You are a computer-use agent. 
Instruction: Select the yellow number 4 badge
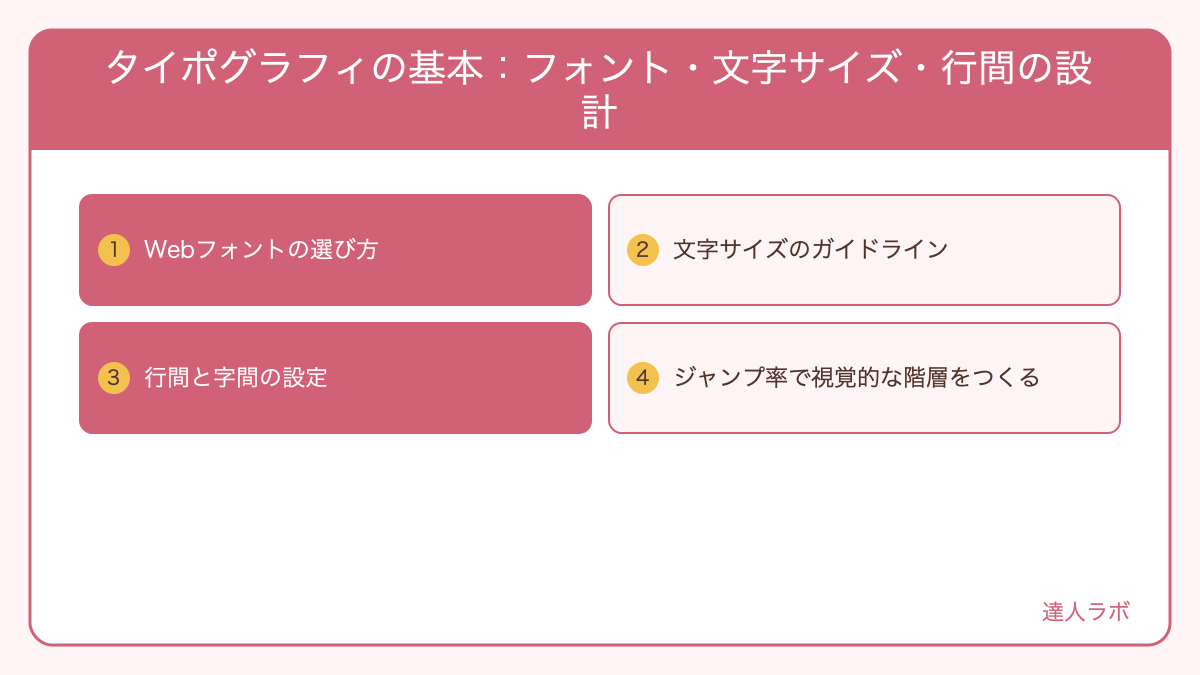[643, 378]
